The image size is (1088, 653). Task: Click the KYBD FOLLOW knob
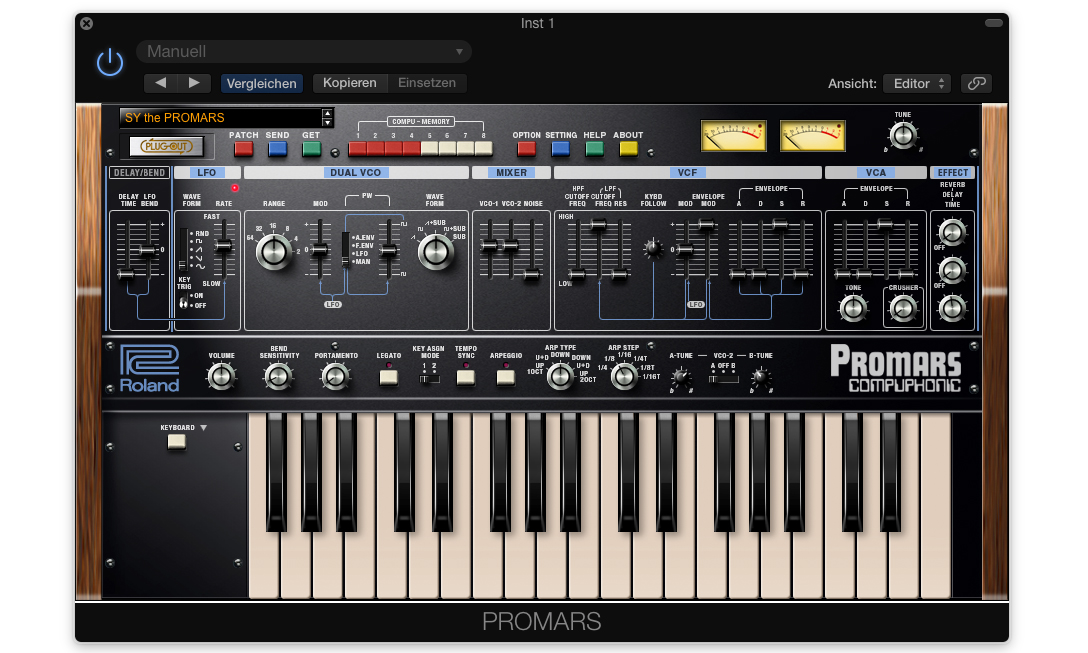point(652,248)
